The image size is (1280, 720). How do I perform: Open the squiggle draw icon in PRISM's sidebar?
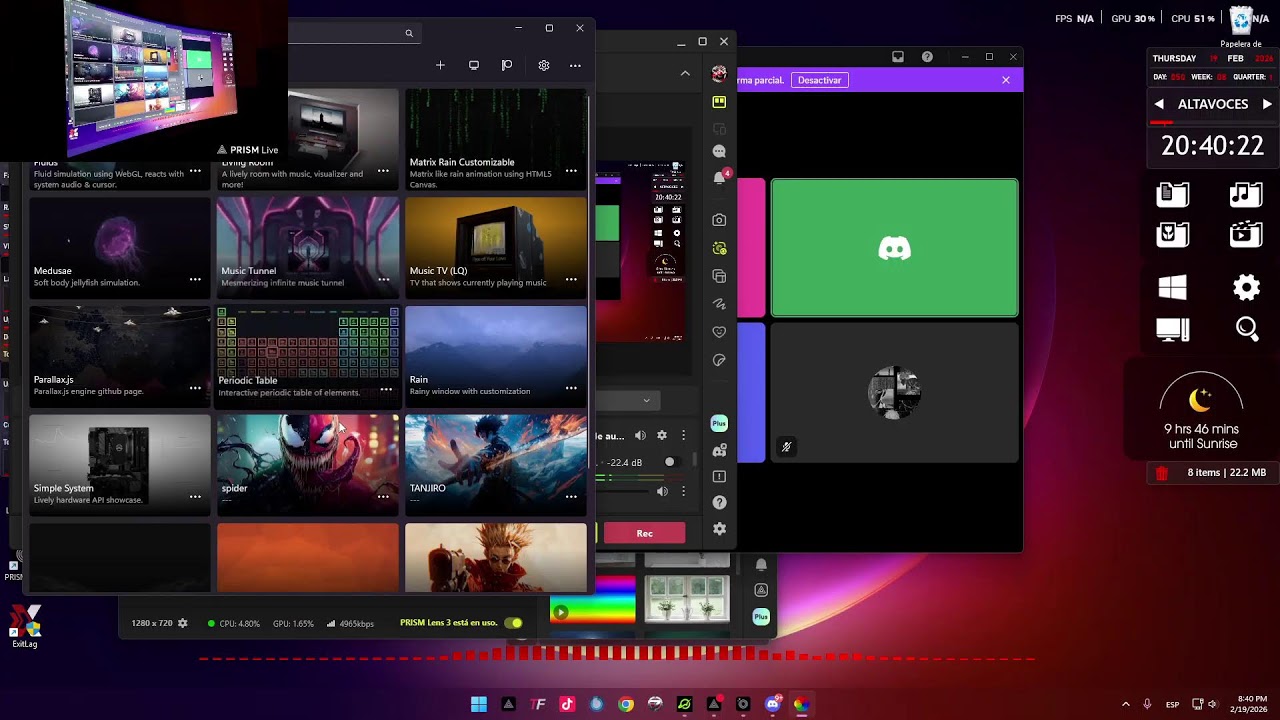tap(719, 304)
